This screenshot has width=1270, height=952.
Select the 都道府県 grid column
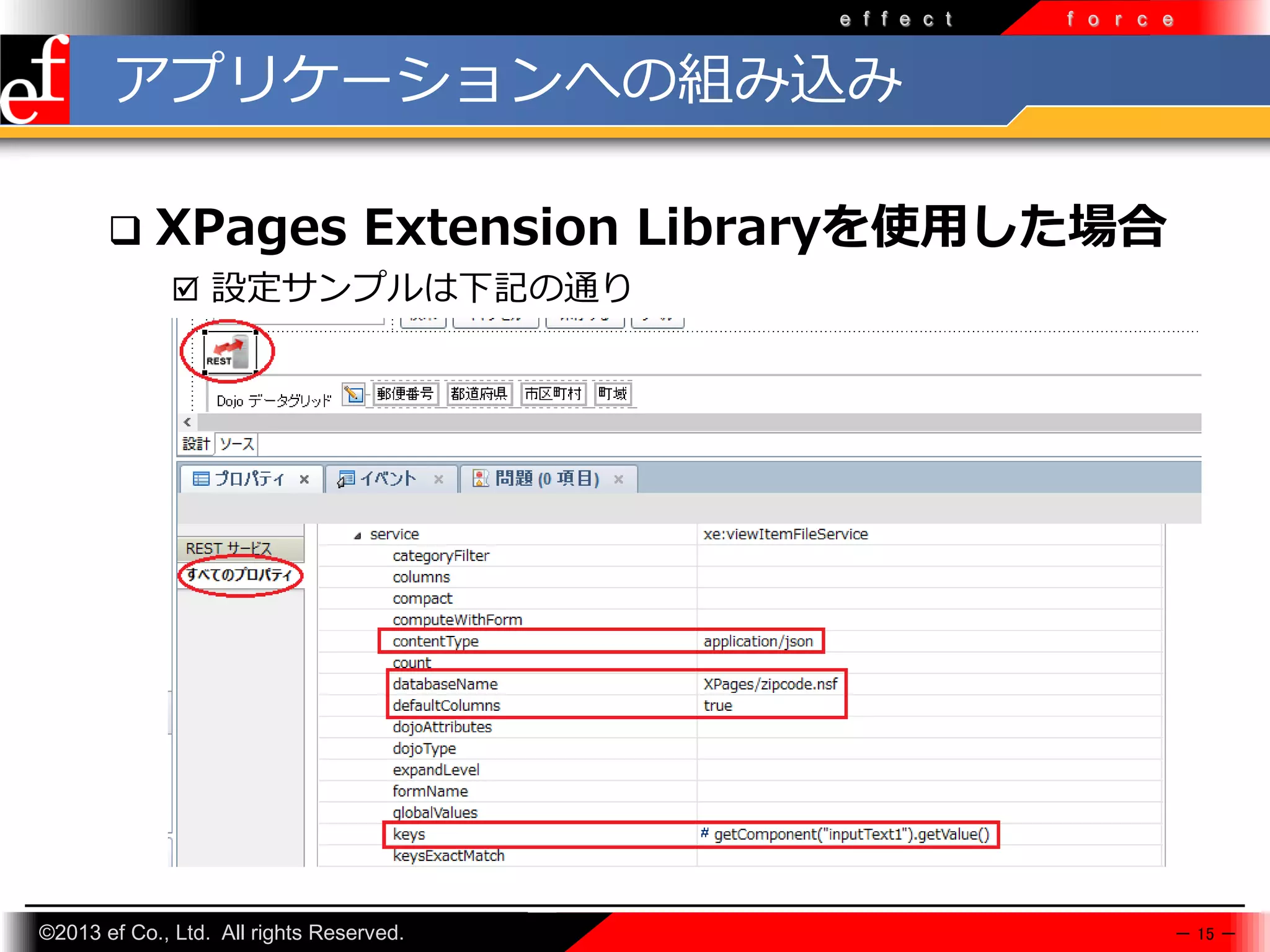479,394
